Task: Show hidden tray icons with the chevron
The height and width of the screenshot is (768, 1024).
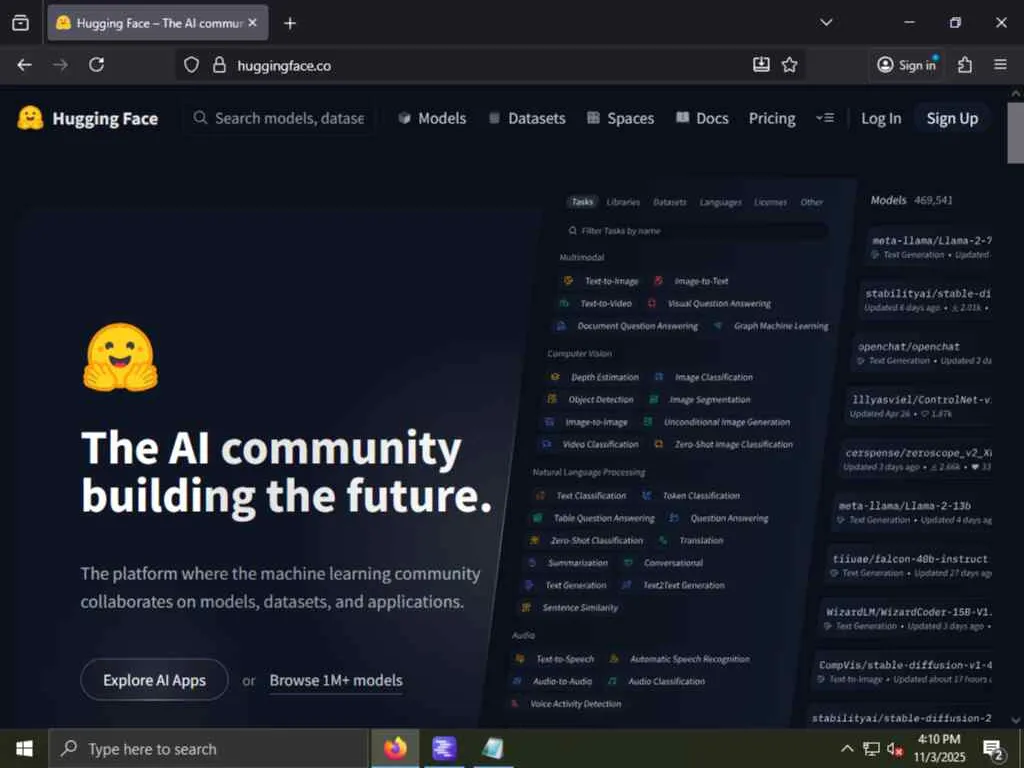Action: 846,748
